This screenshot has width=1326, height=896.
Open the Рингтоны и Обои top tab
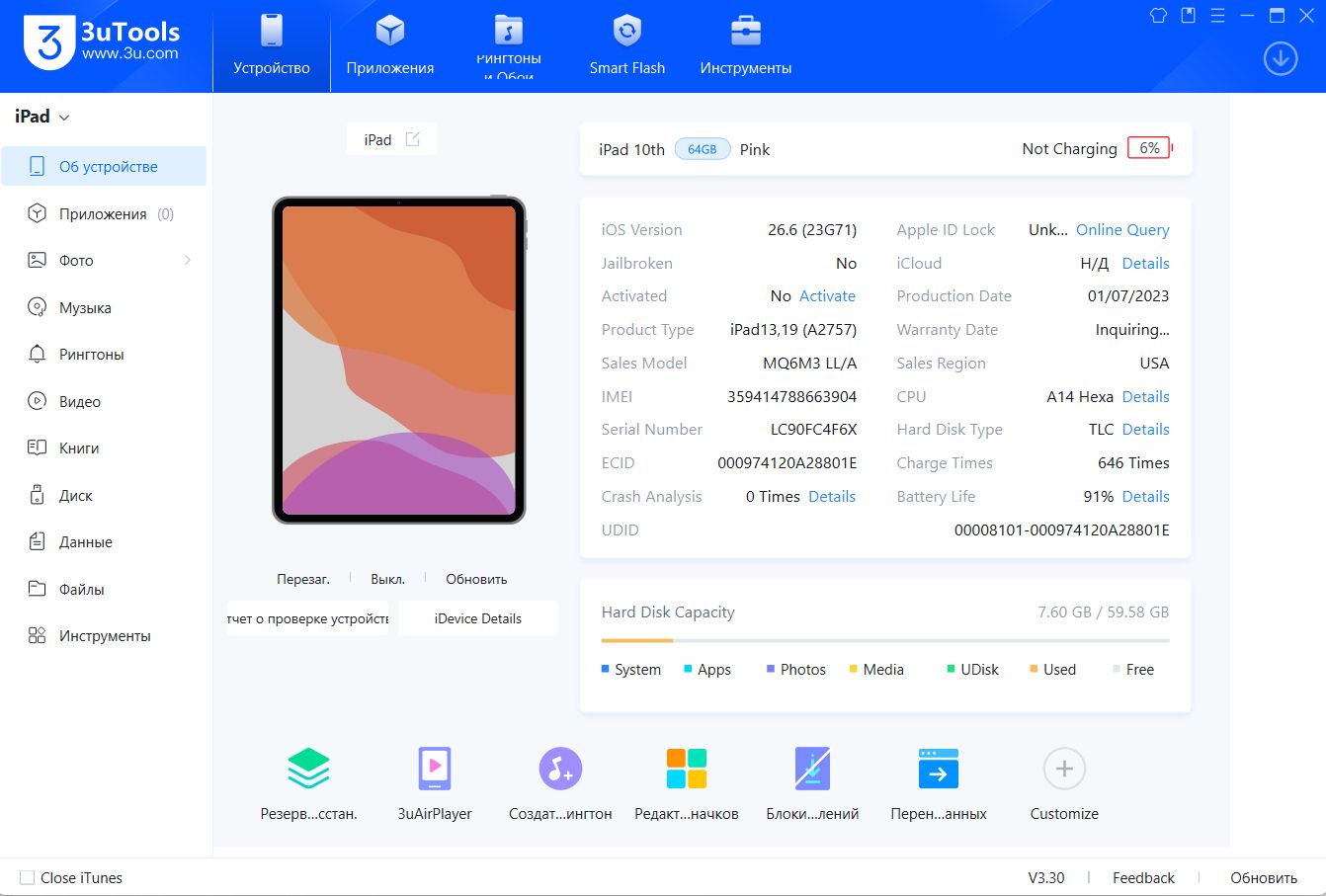(509, 46)
